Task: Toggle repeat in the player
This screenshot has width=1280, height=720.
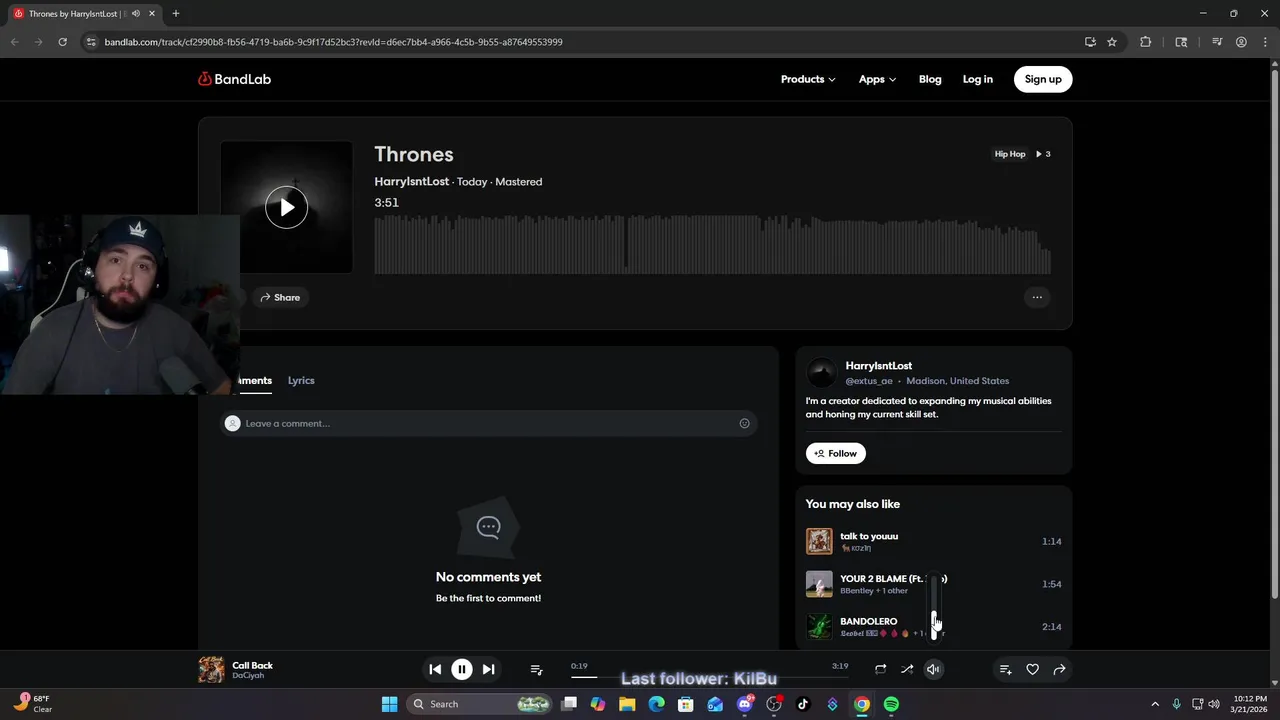Action: [880, 669]
